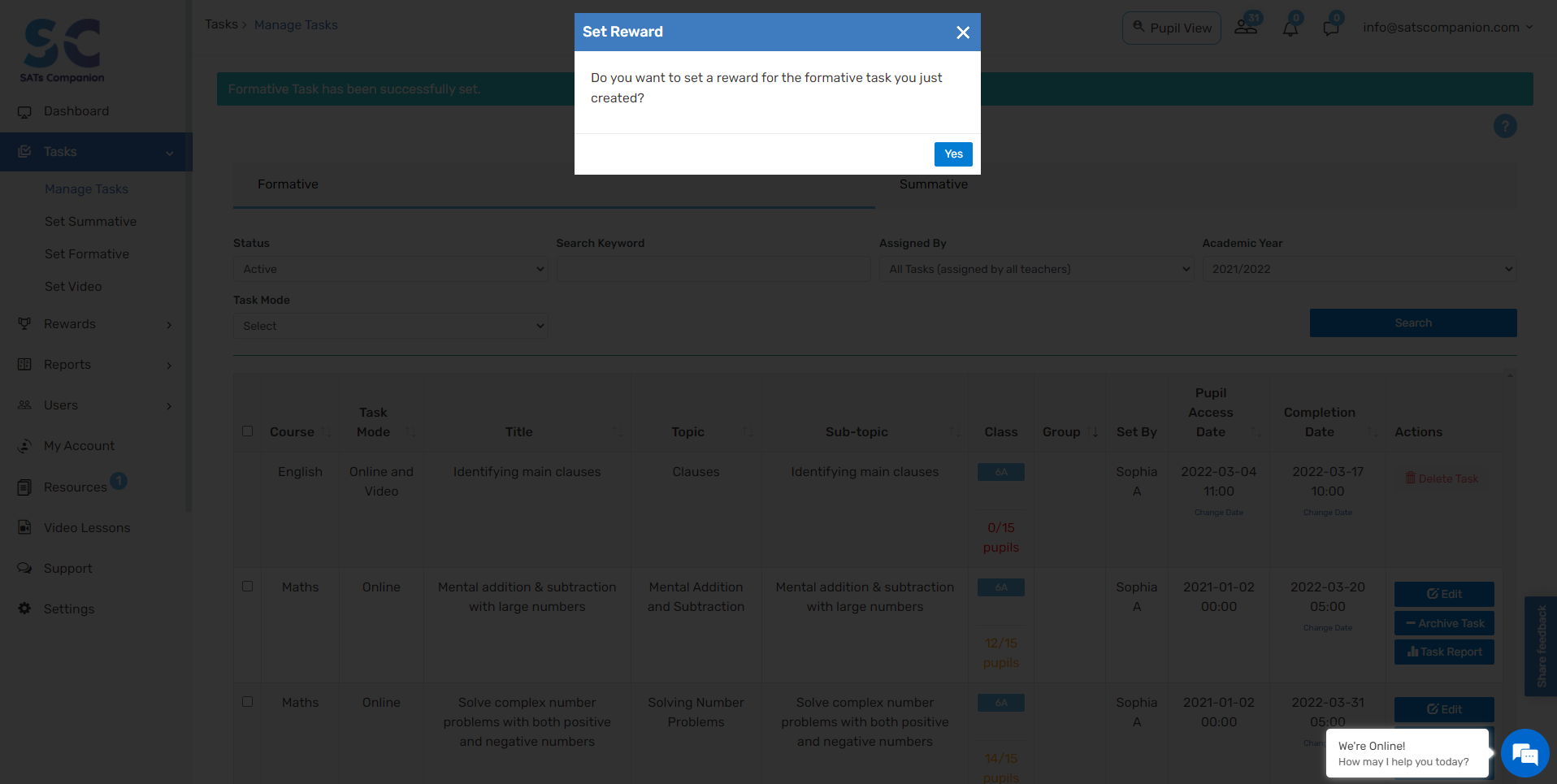Screen dimensions: 1557x784
Task: Click the We're Online chat popup
Action: pyautogui.click(x=1407, y=753)
